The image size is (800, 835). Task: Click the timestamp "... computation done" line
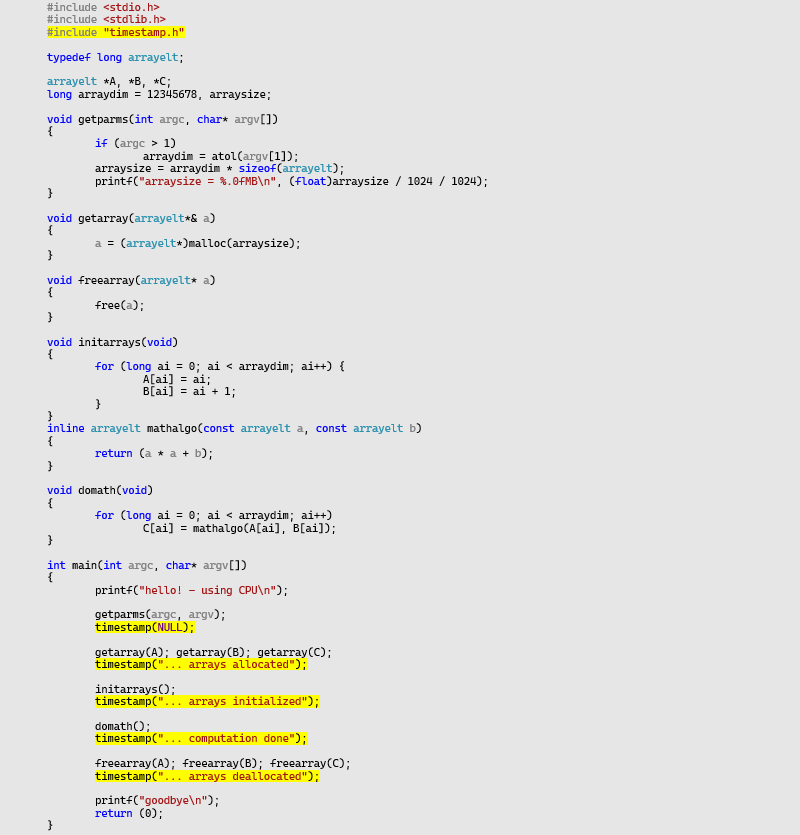click(x=201, y=739)
